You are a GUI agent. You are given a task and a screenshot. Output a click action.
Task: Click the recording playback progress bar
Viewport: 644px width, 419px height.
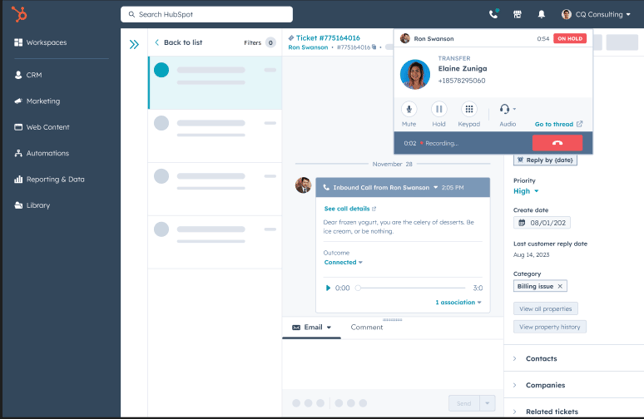(412, 288)
